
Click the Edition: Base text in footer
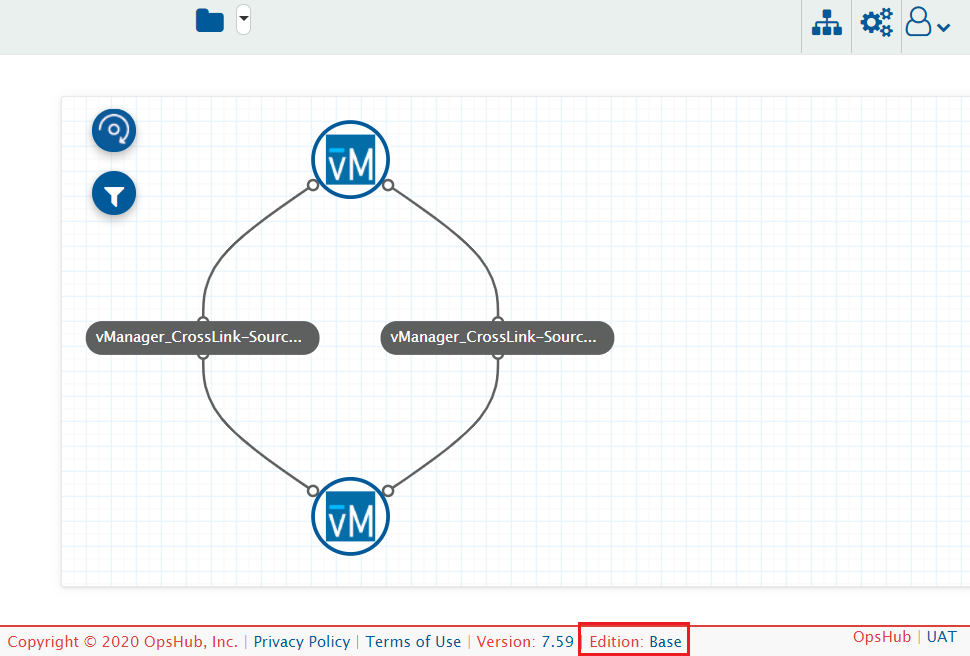tap(635, 642)
